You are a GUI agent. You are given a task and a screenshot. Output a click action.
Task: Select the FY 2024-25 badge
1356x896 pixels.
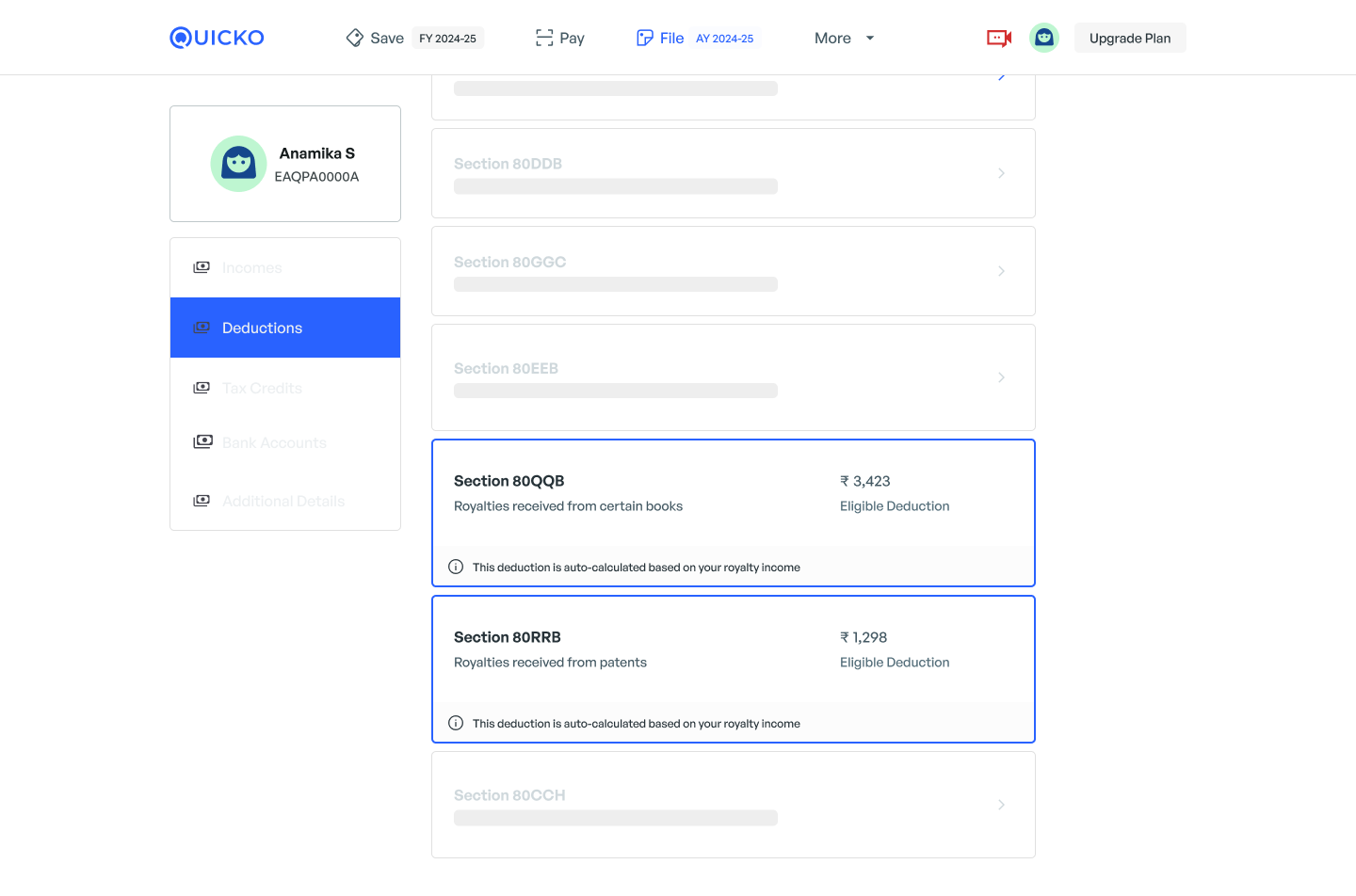point(447,39)
